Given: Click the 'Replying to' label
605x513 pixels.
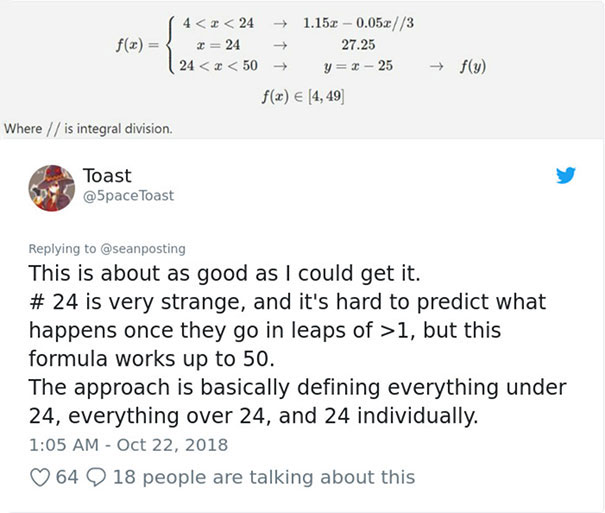Looking at the screenshot, I should (x=62, y=249).
